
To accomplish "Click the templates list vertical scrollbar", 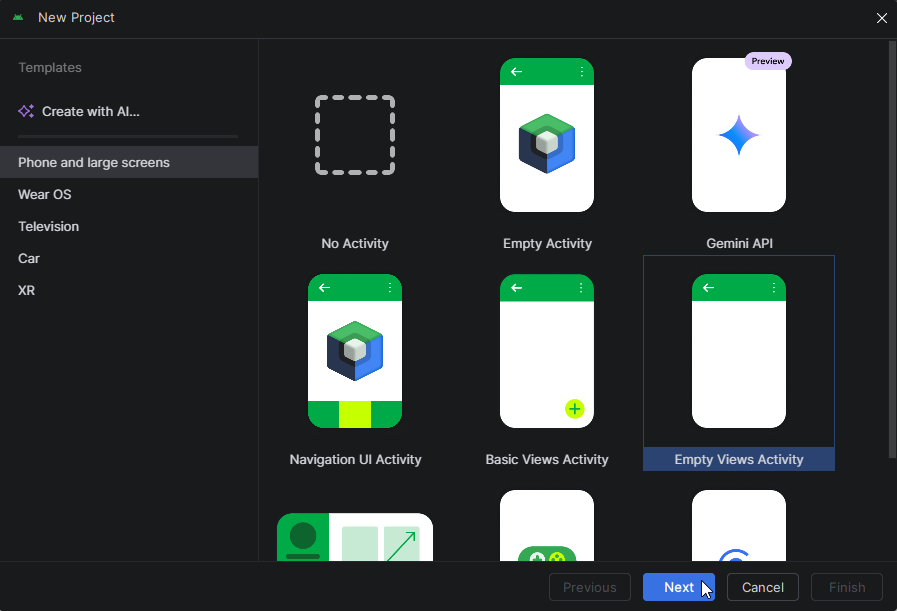I will point(892,249).
